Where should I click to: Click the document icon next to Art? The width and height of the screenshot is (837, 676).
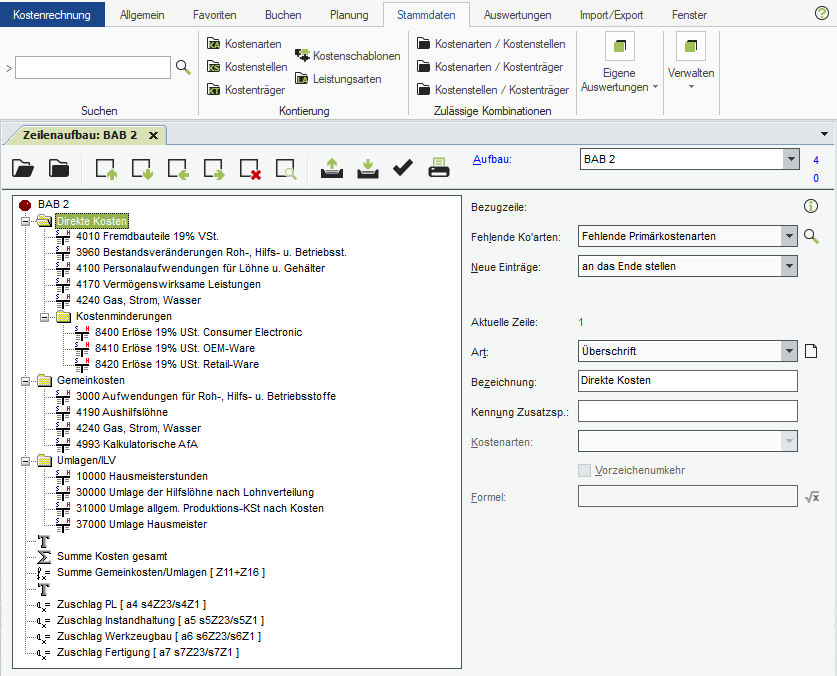[811, 351]
